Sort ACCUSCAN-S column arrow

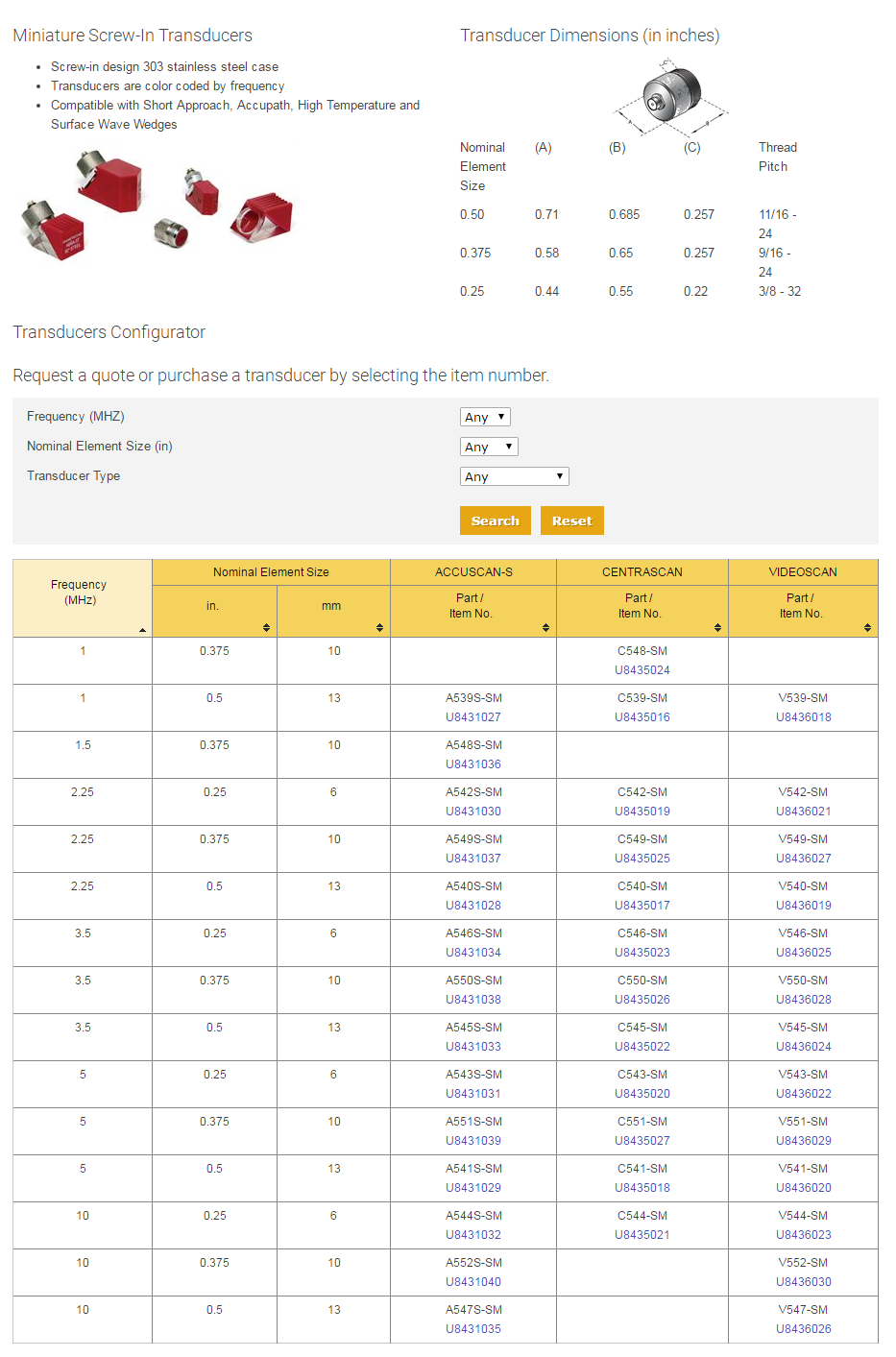pyautogui.click(x=545, y=627)
